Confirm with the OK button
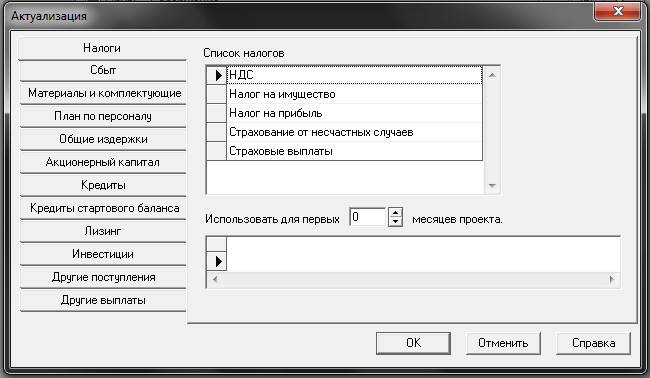The image size is (650, 378). (x=413, y=343)
